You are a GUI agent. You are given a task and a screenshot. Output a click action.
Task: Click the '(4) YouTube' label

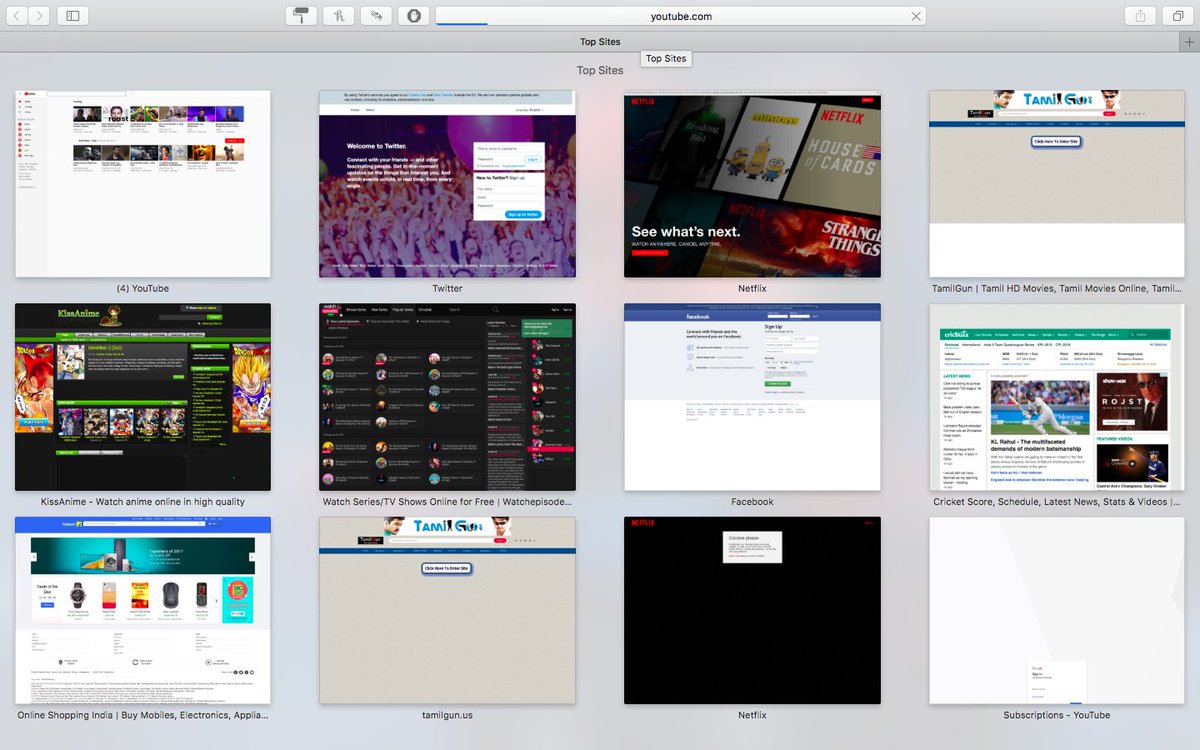coord(143,289)
